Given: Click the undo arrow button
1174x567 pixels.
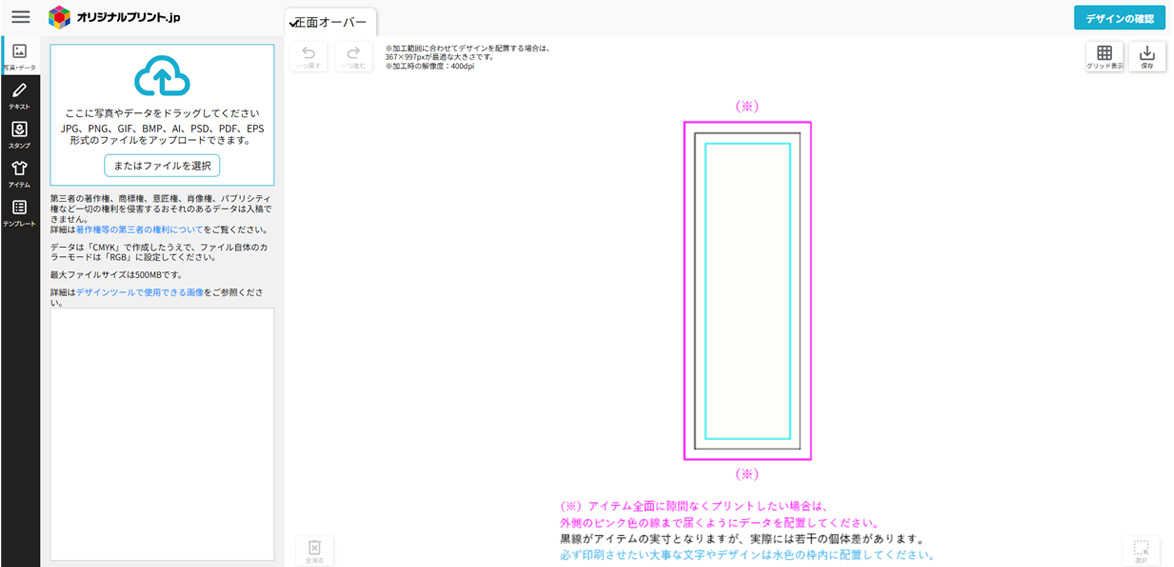Looking at the screenshot, I should [x=308, y=57].
